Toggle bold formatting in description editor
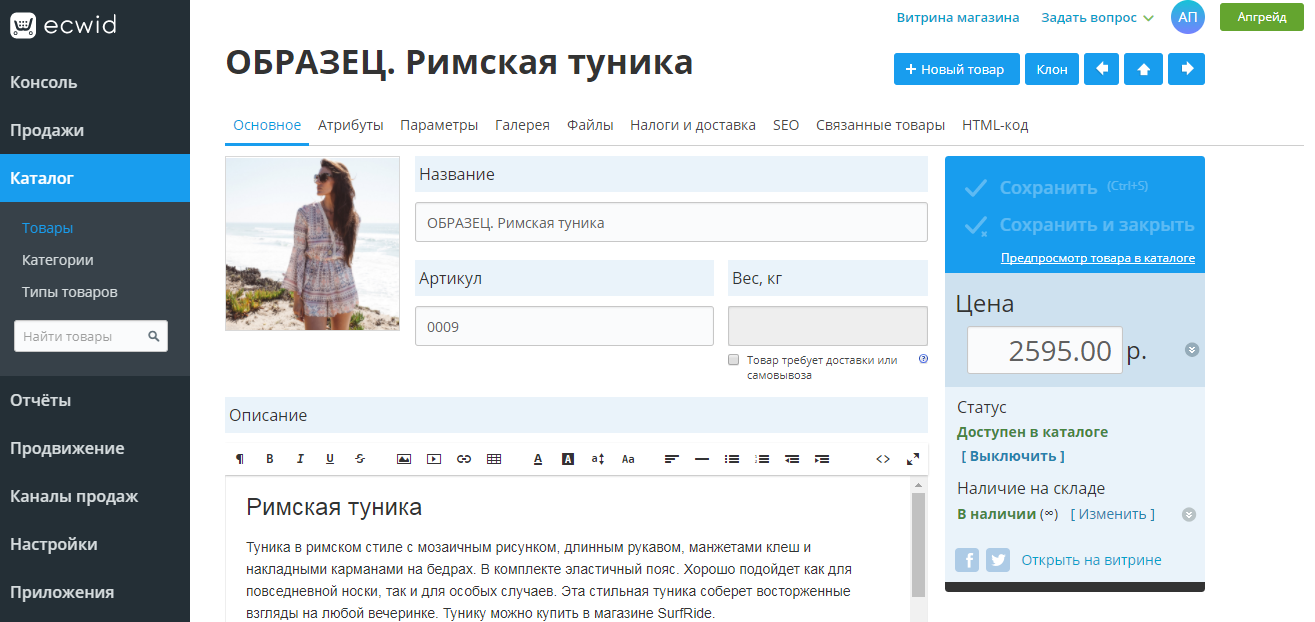This screenshot has width=1315, height=622. click(269, 458)
